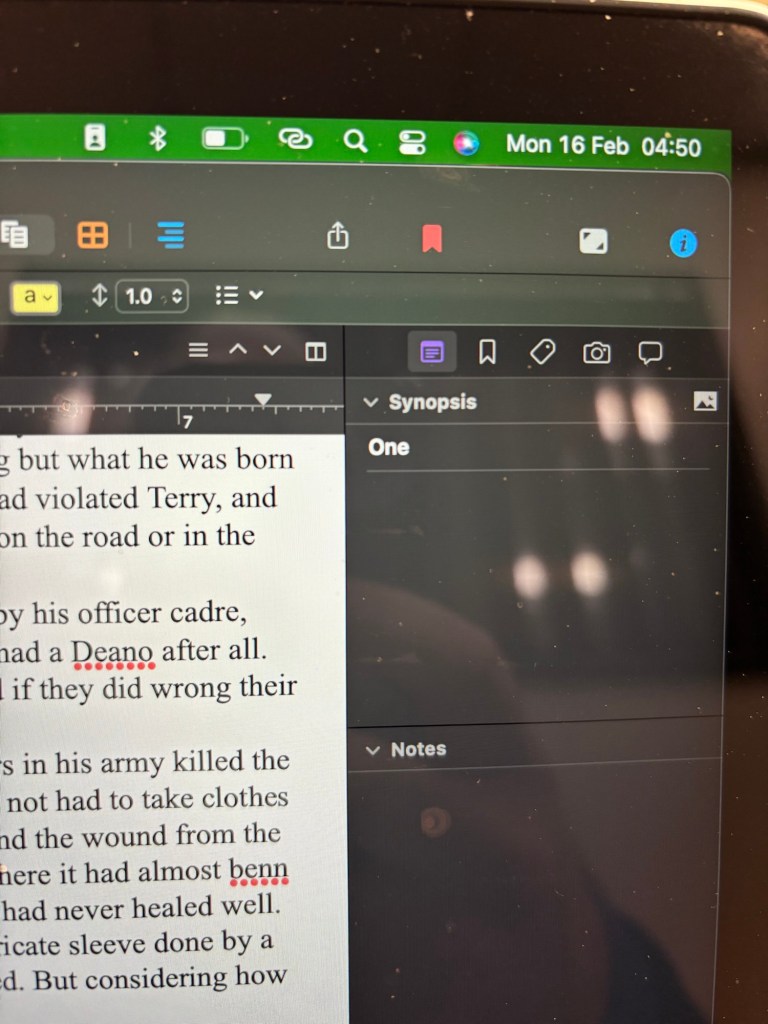This screenshot has width=768, height=1024.
Task: Go to previous document with up arrow
Action: point(237,350)
